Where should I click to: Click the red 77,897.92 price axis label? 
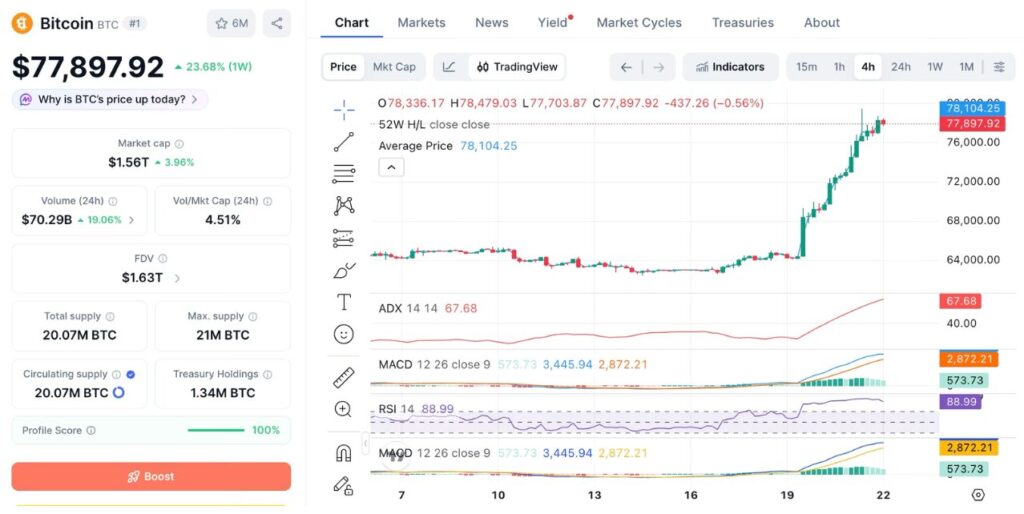[x=972, y=123]
